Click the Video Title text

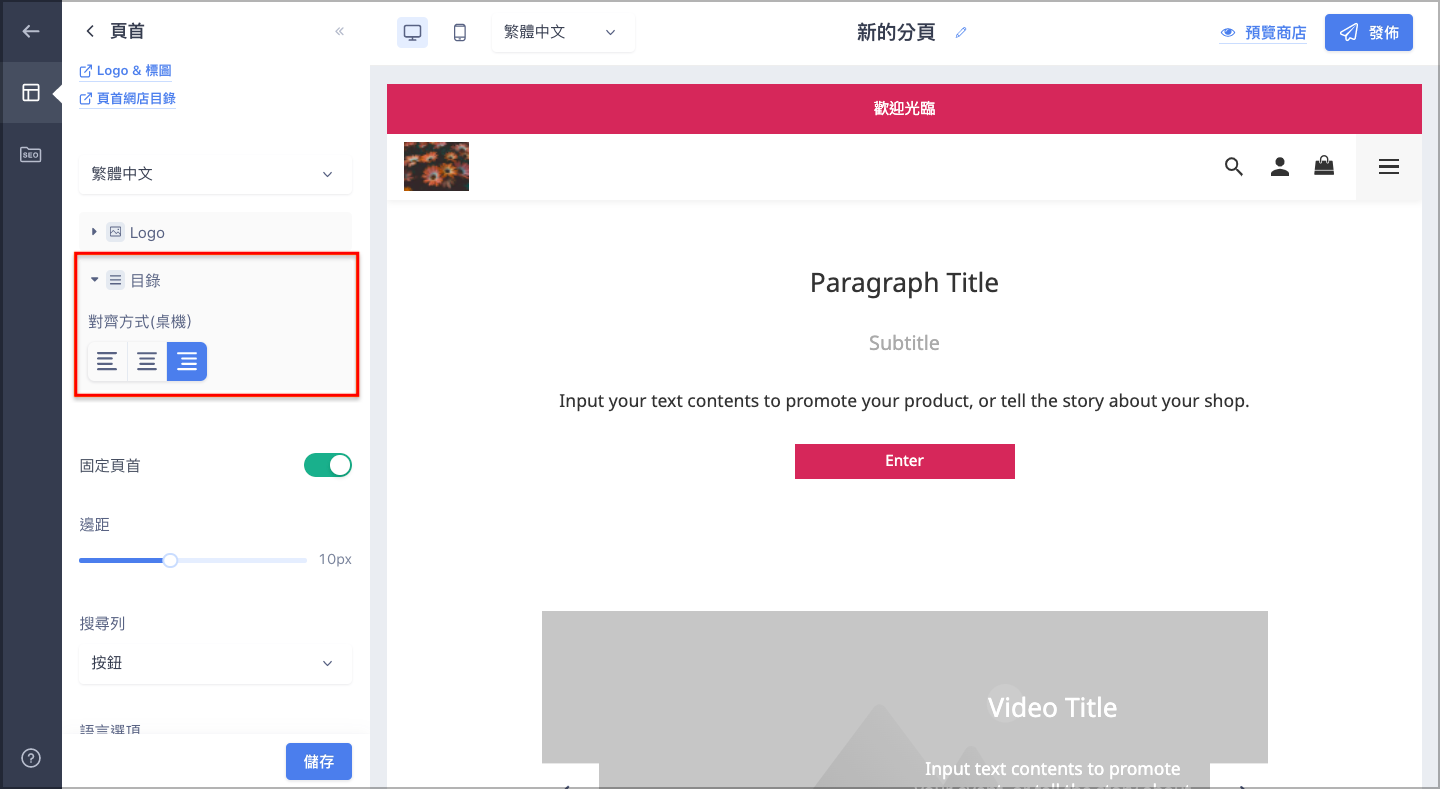(x=1052, y=708)
